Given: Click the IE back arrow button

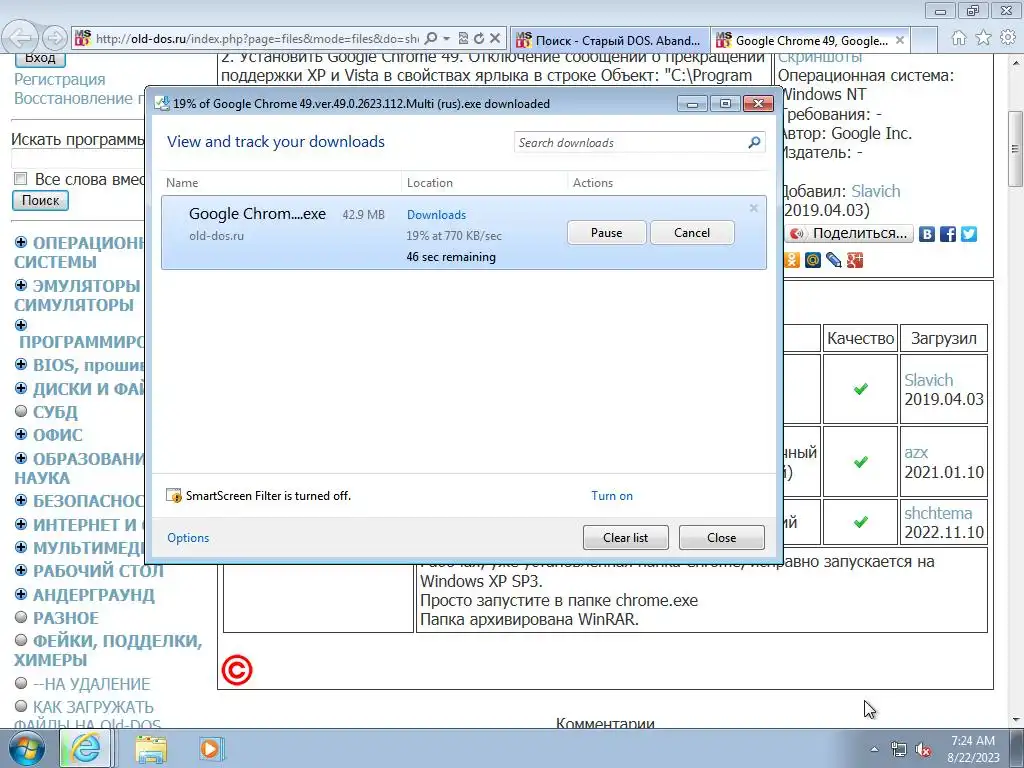Looking at the screenshot, I should pyautogui.click(x=21, y=38).
